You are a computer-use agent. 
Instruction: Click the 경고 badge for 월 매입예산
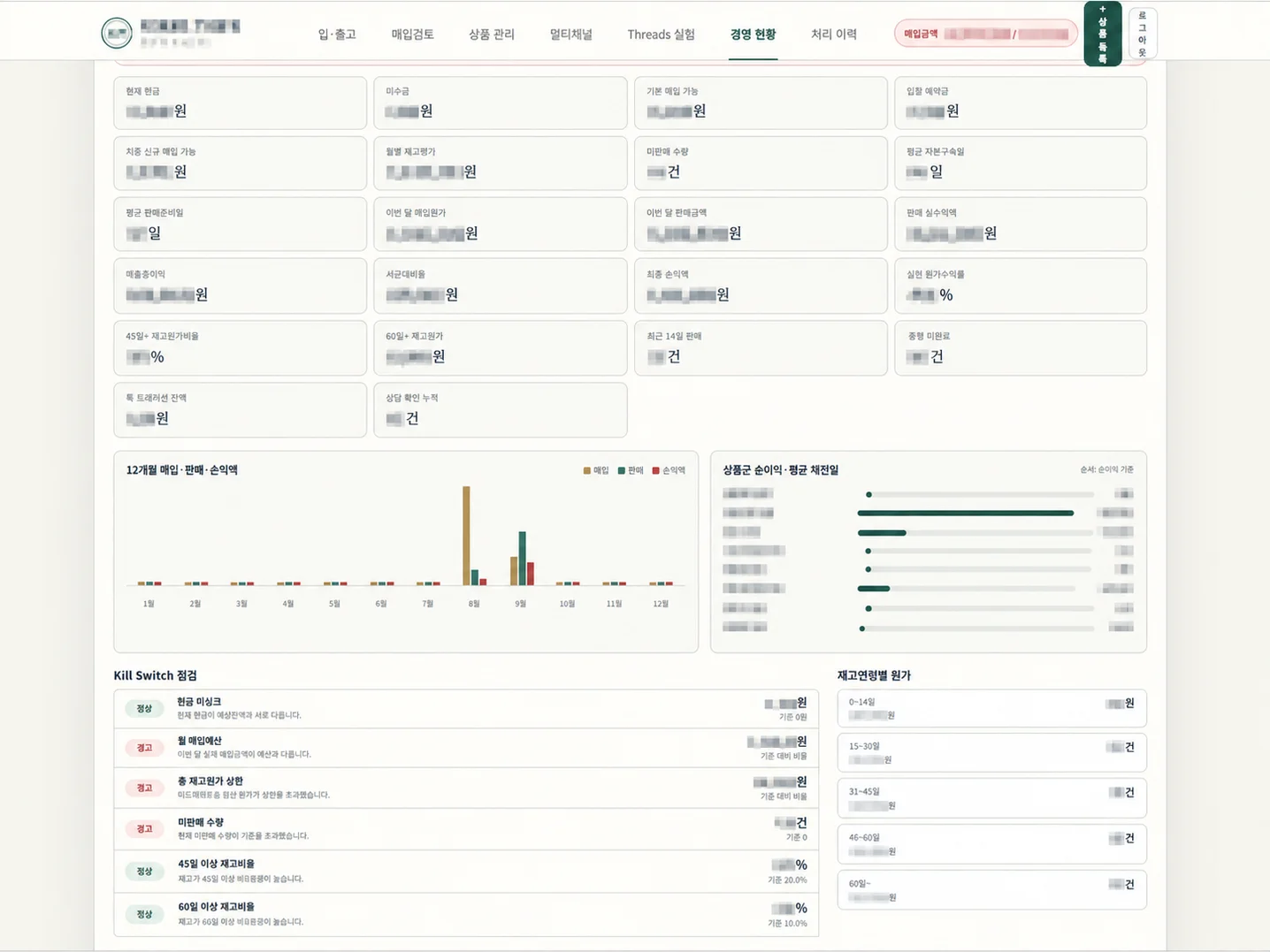click(144, 748)
